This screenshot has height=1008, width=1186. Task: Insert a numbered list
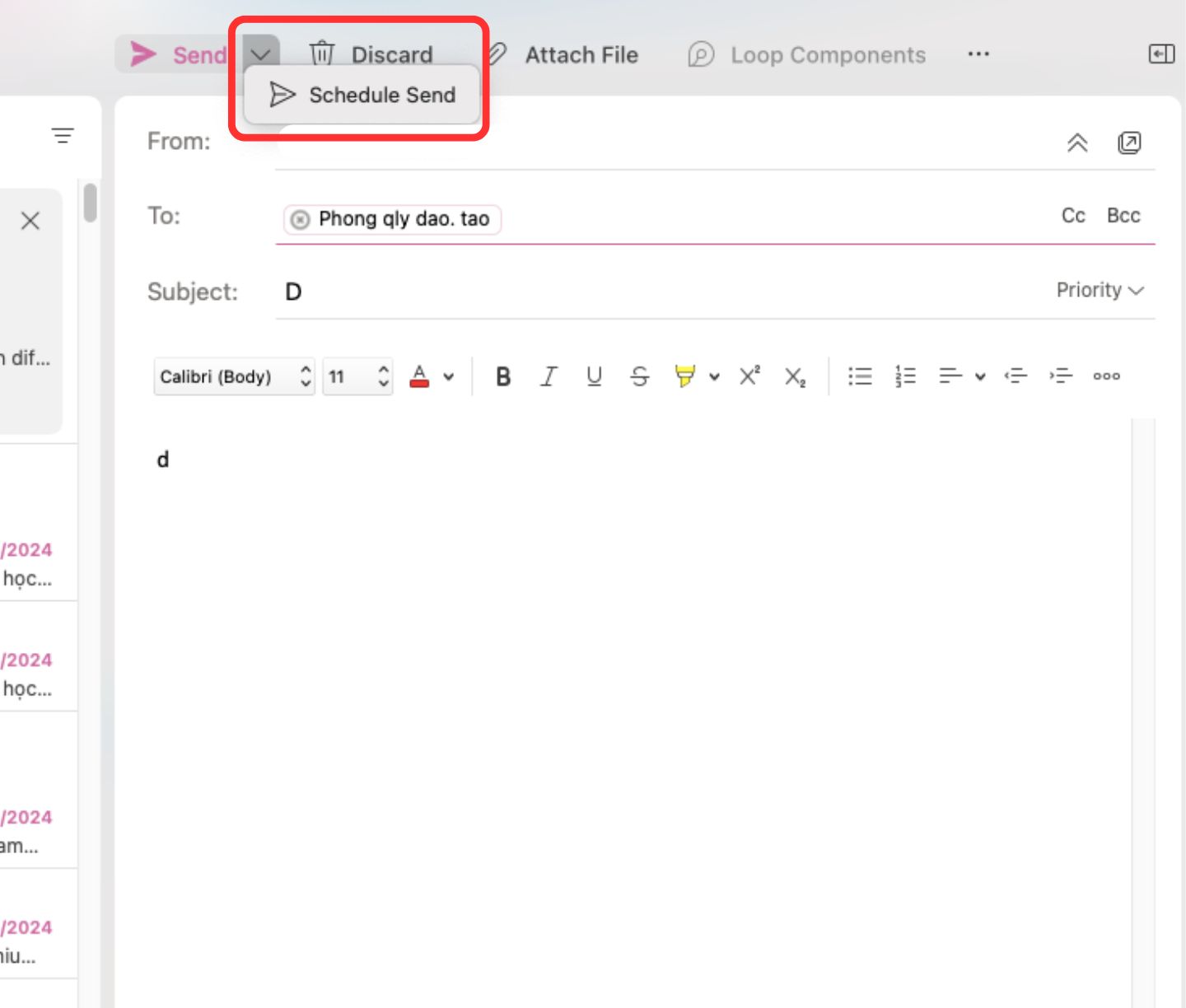pyautogui.click(x=905, y=376)
